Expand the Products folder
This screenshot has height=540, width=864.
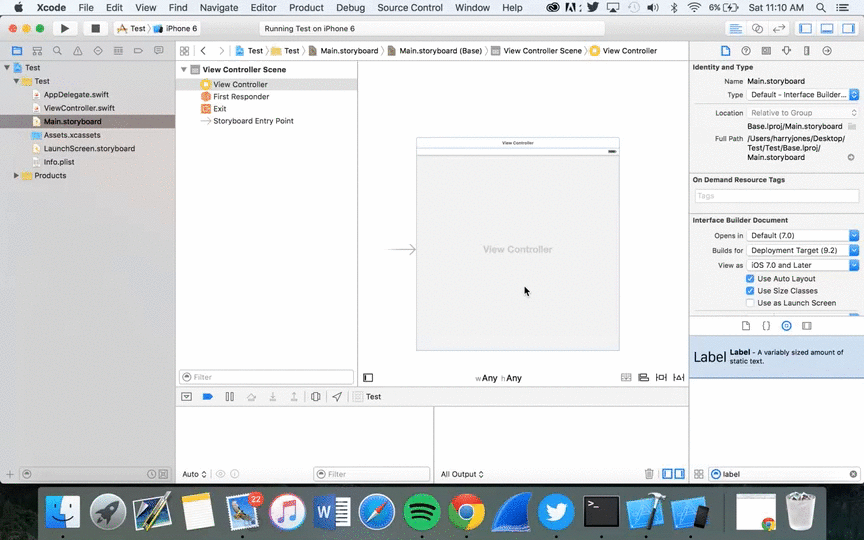tap(16, 175)
